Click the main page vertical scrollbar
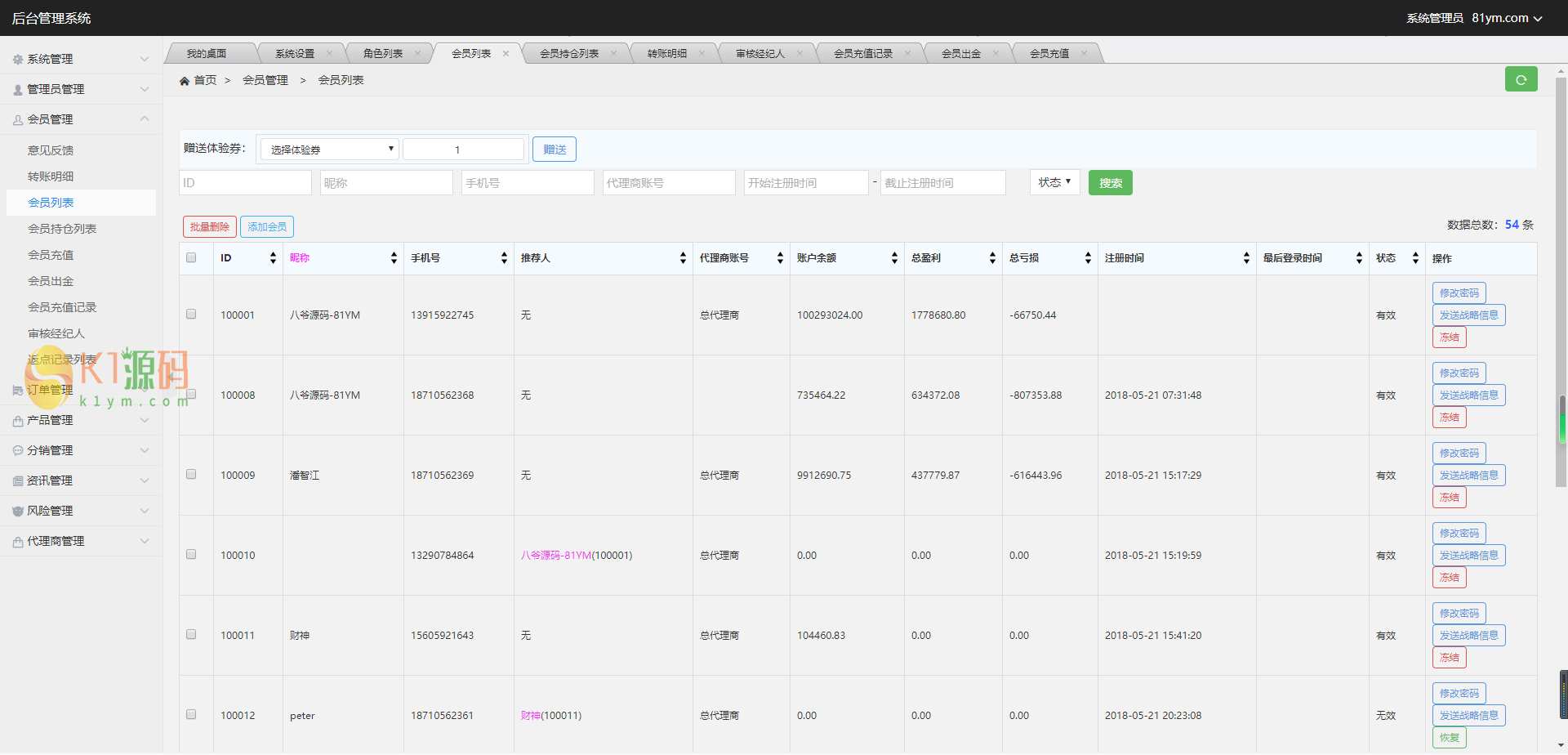The height and width of the screenshot is (755, 1568). [1561, 282]
